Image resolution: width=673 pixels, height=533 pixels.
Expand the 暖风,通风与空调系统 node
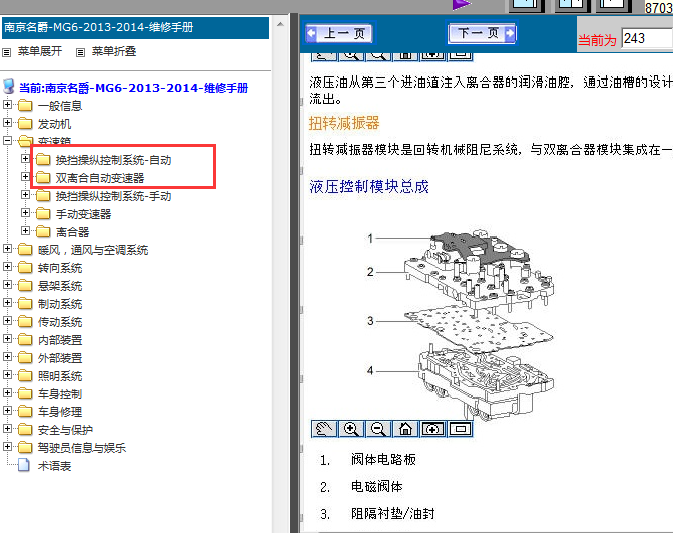coord(7,249)
